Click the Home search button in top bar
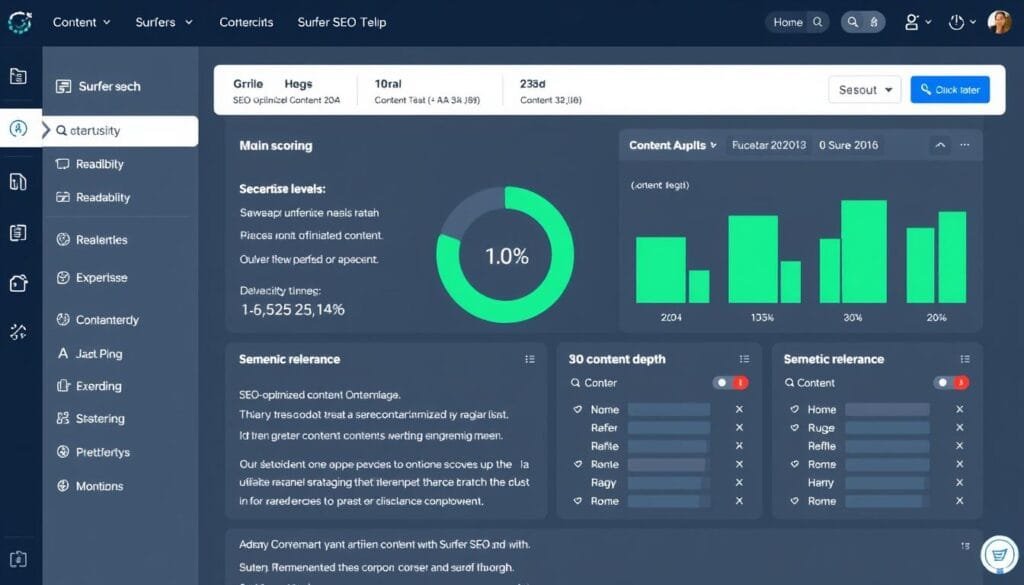This screenshot has width=1024, height=585. (798, 22)
